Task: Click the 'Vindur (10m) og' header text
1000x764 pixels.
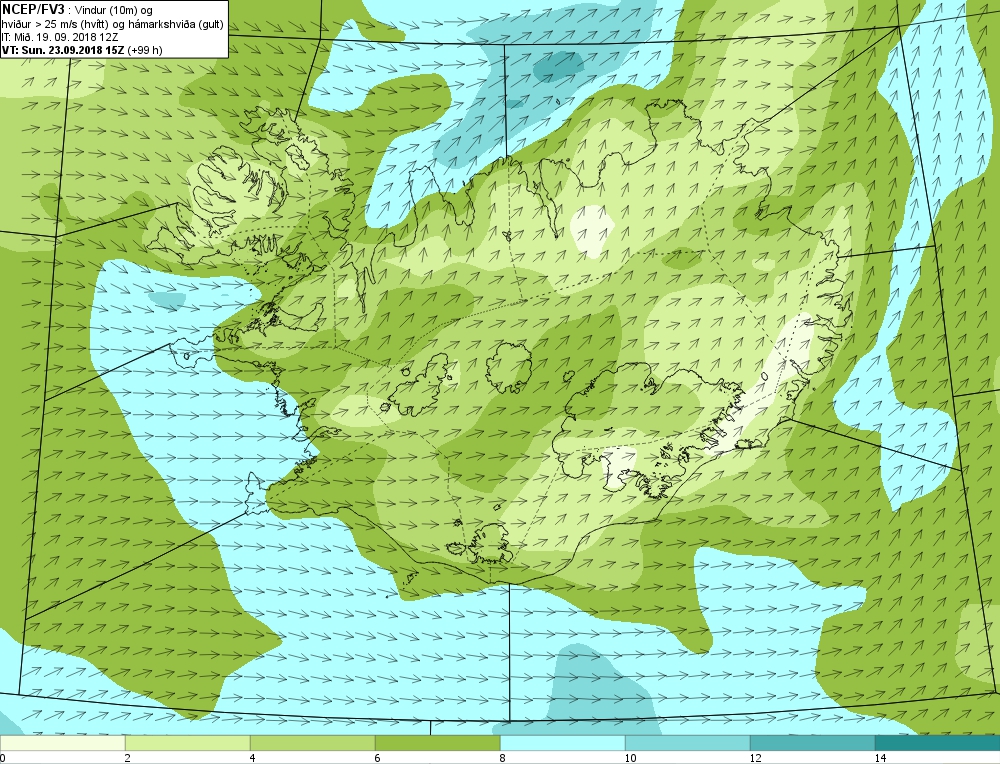Action: tap(114, 10)
